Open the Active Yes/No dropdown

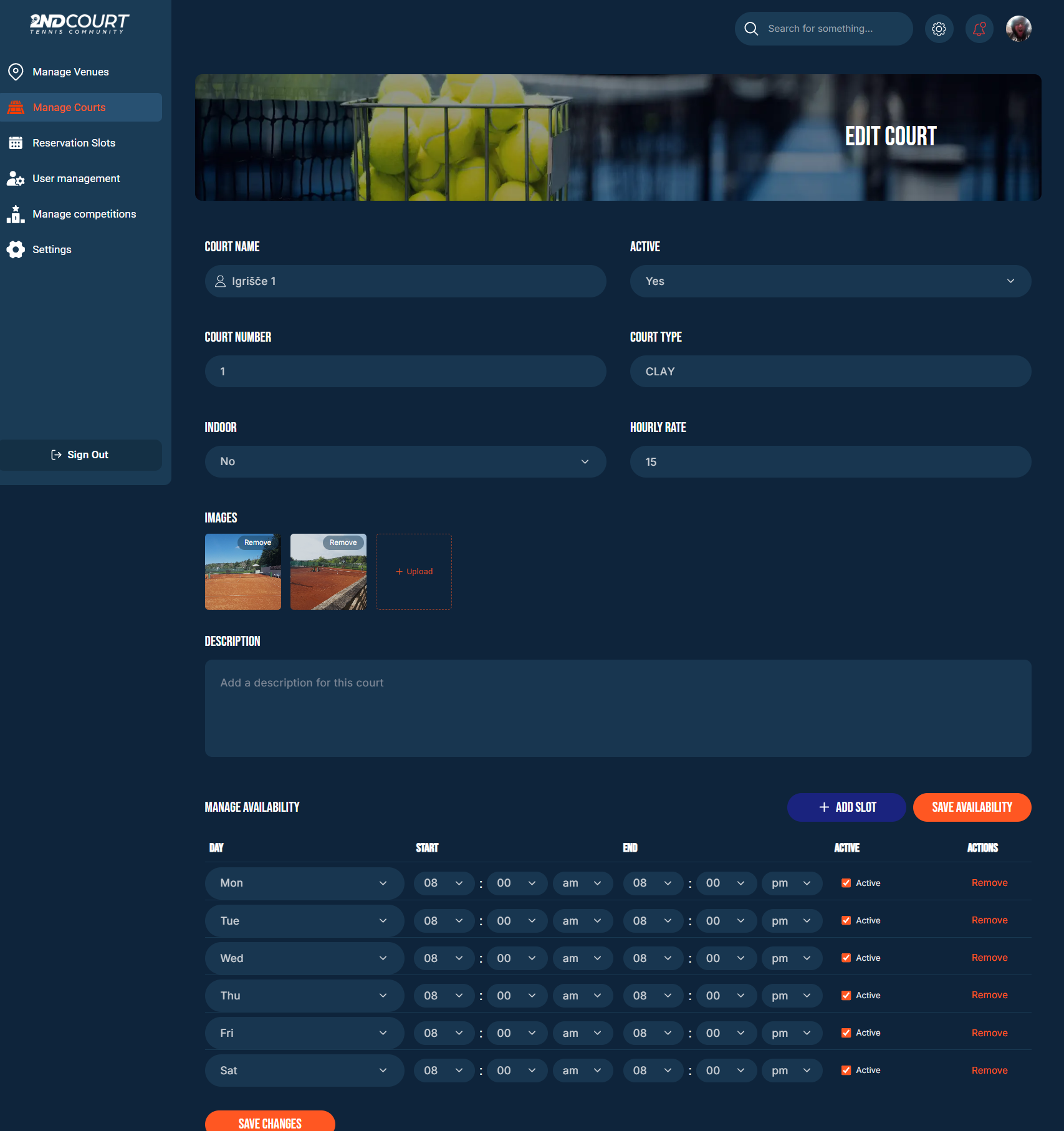click(830, 281)
